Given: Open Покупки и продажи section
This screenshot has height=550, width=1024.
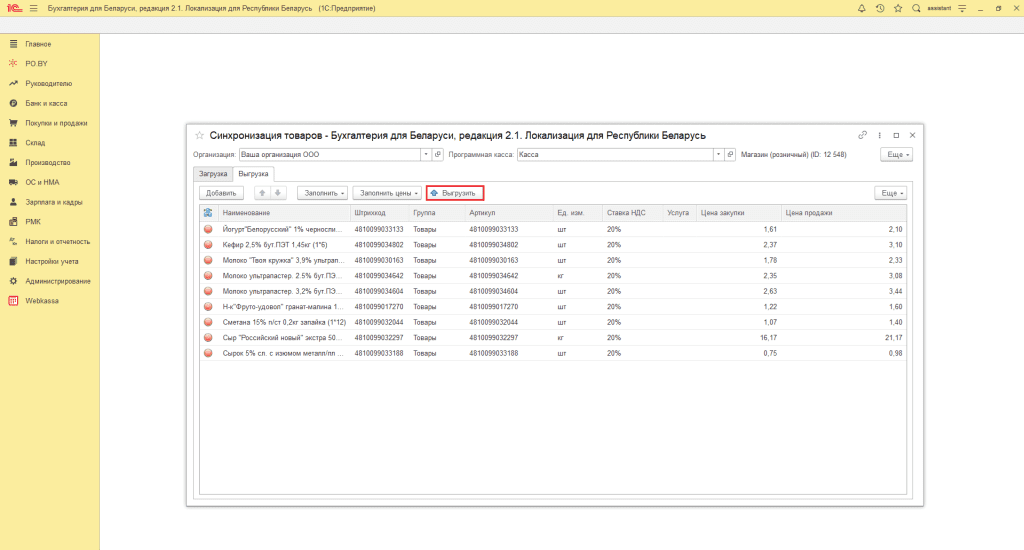Looking at the screenshot, I should [x=56, y=123].
